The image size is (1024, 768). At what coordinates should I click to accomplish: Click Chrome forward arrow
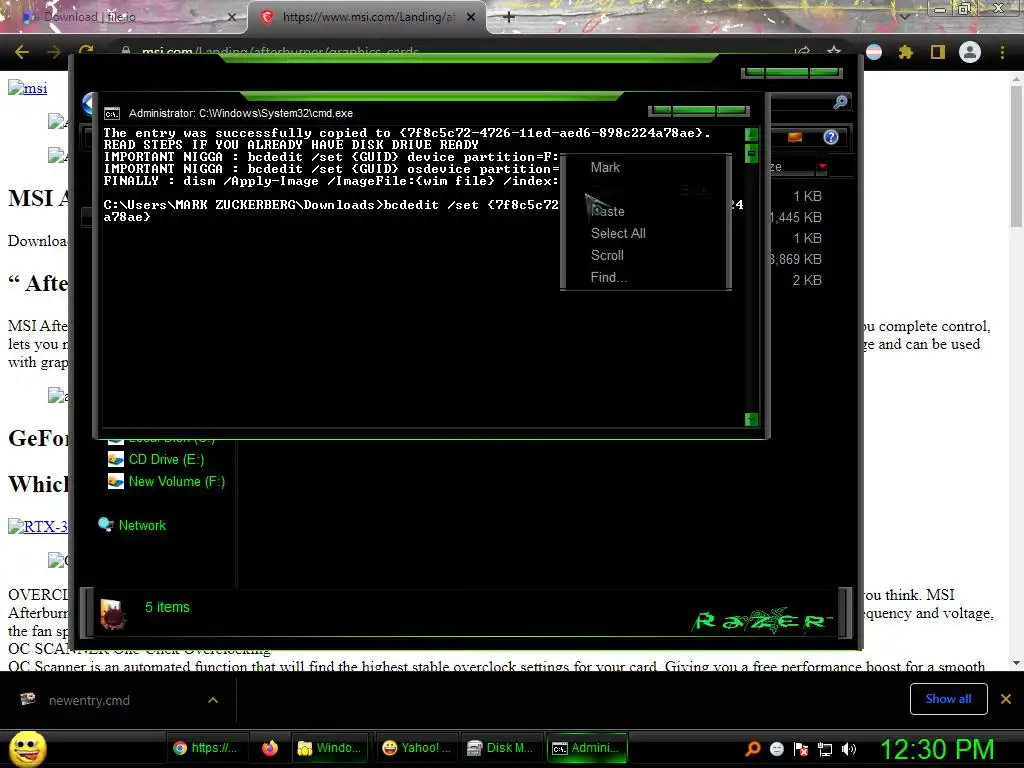(54, 52)
